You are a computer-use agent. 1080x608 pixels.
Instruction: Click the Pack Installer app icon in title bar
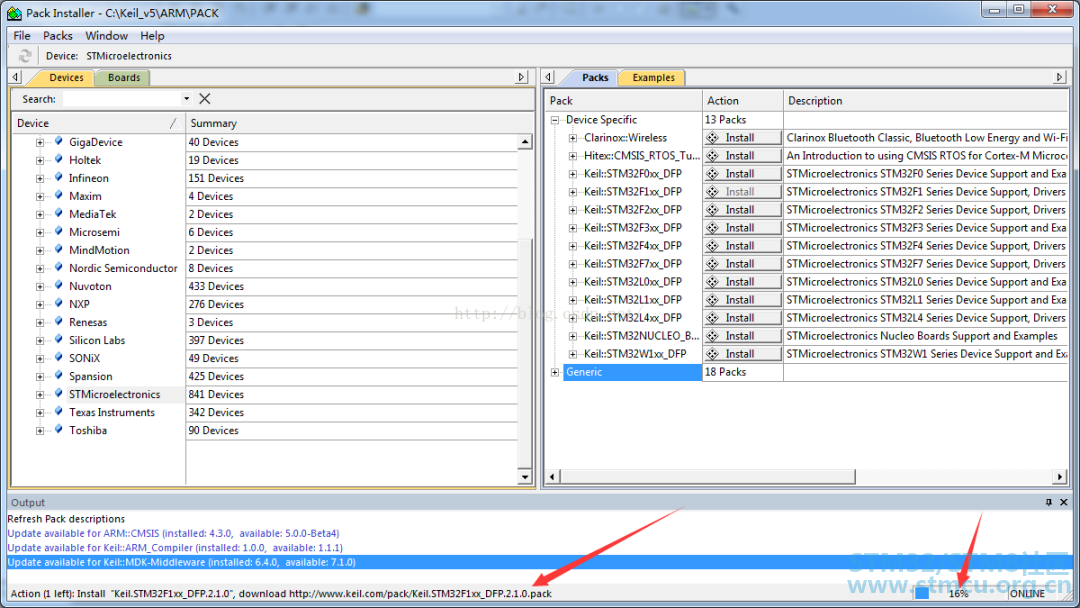pyautogui.click(x=14, y=13)
